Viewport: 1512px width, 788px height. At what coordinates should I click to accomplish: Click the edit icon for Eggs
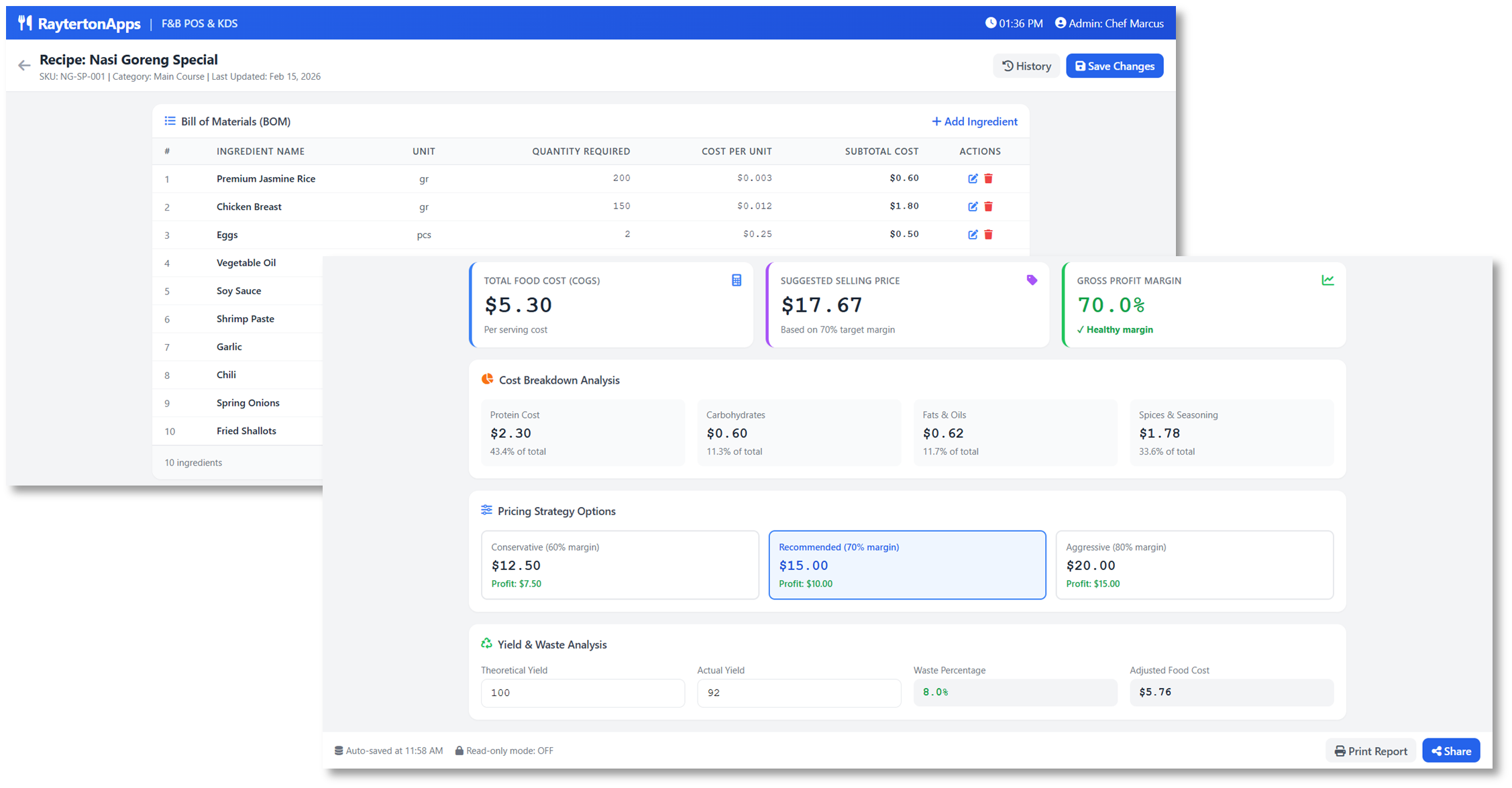tap(973, 235)
